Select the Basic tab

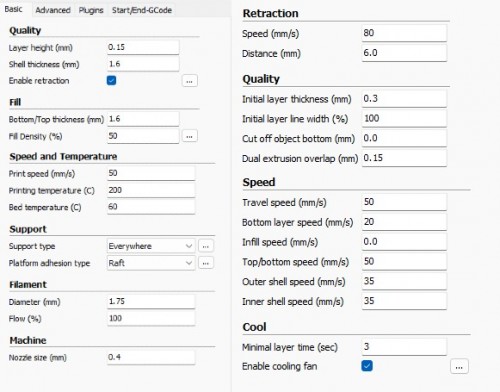[x=13, y=9]
